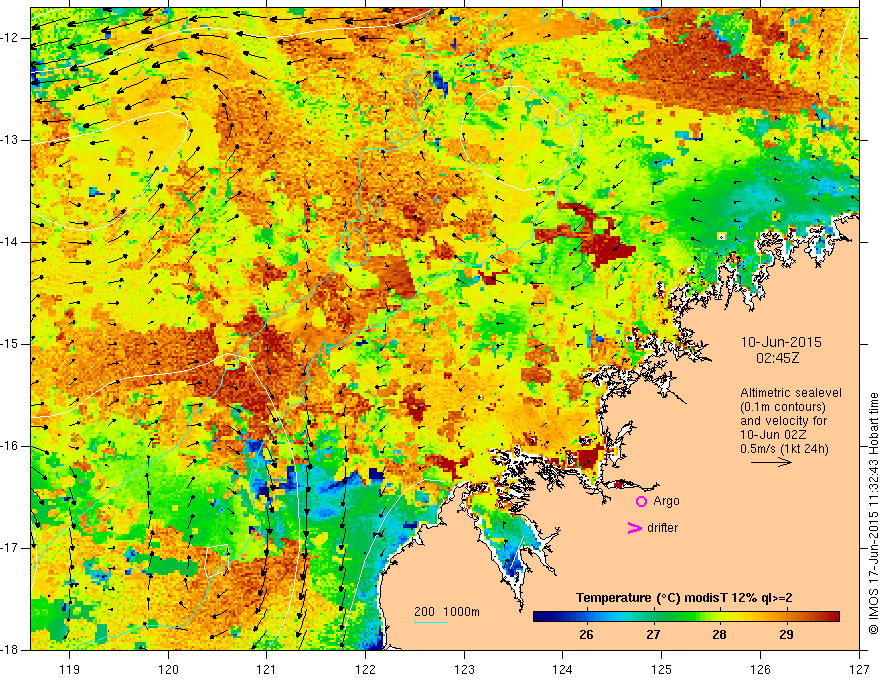Click latitude axis label -13
880x680 pixels.
10,140
